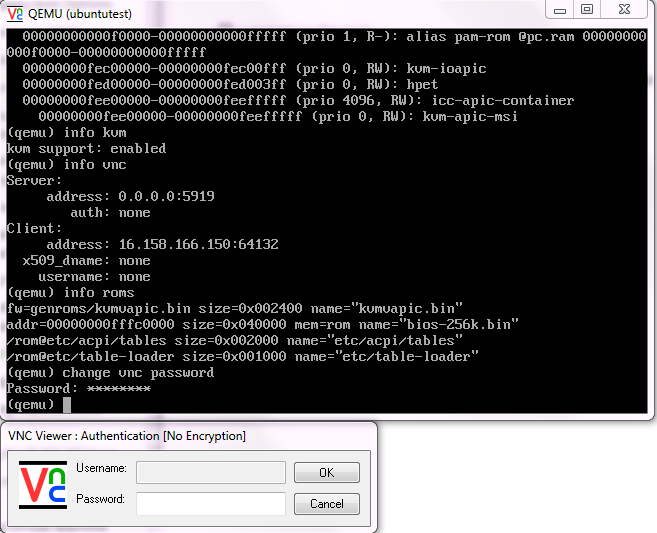Click the server address 0.0.0.0:5919
Screen dimensions: 657x533
click(166, 197)
